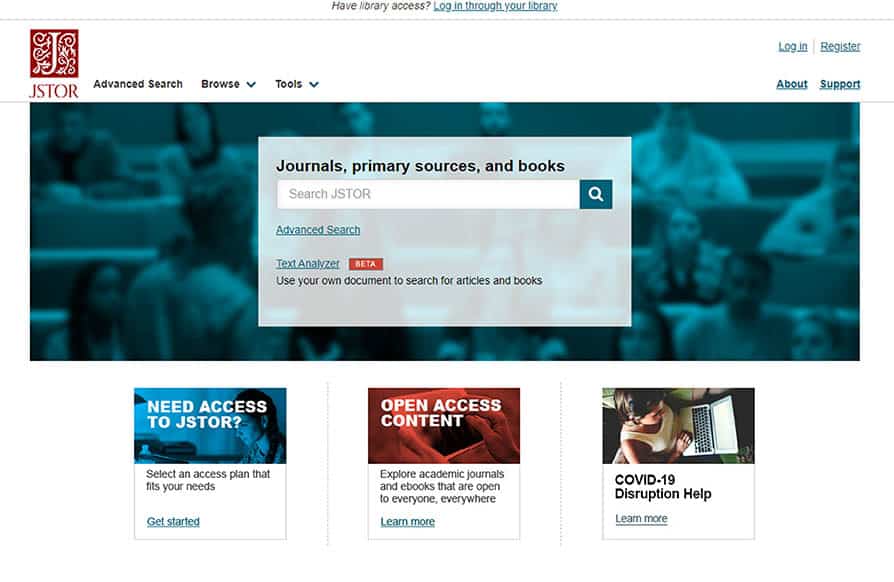Click Learn more under COVID-19 Disruption Help

pyautogui.click(x=641, y=519)
